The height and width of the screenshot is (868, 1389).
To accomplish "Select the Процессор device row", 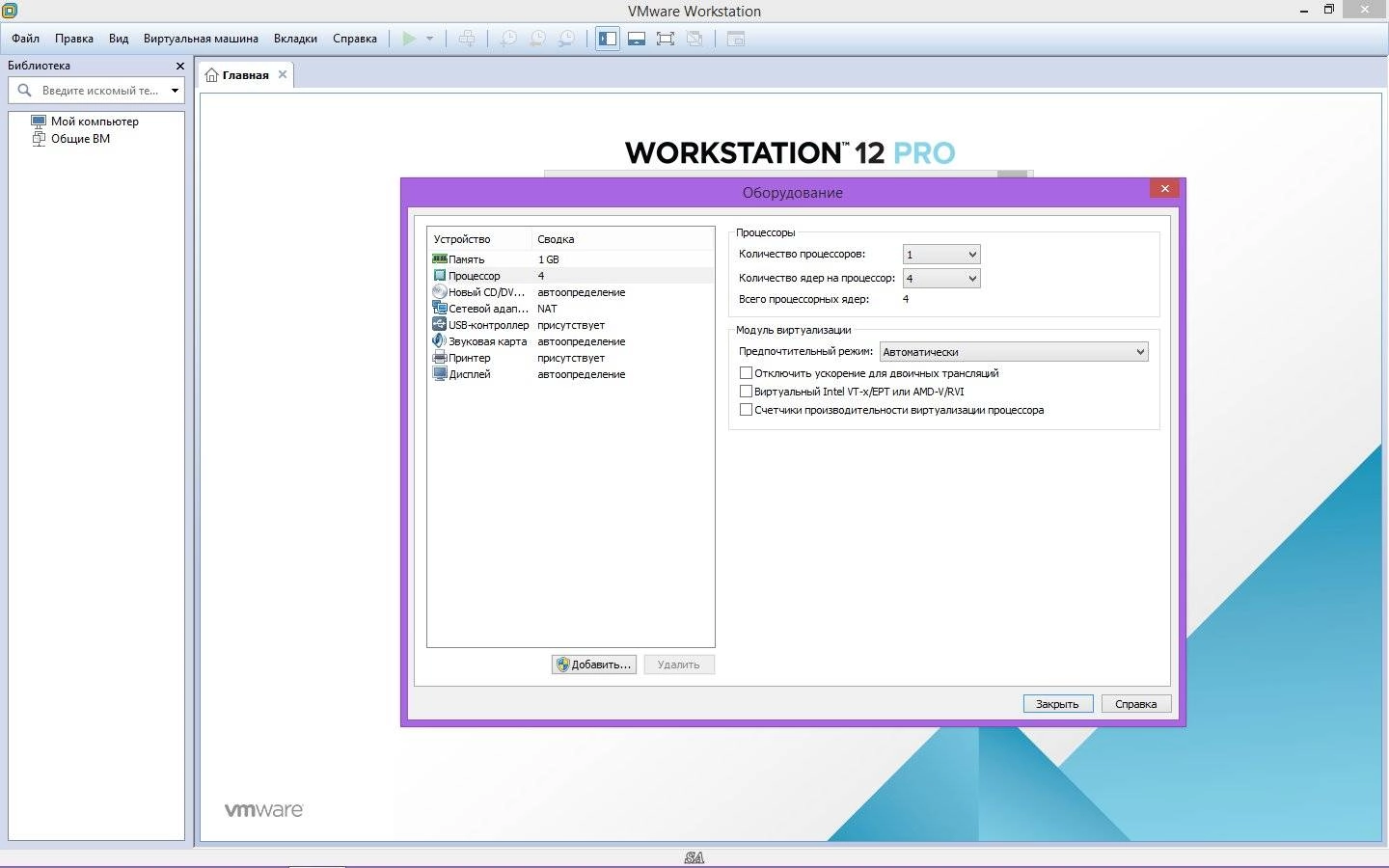I will [x=571, y=276].
